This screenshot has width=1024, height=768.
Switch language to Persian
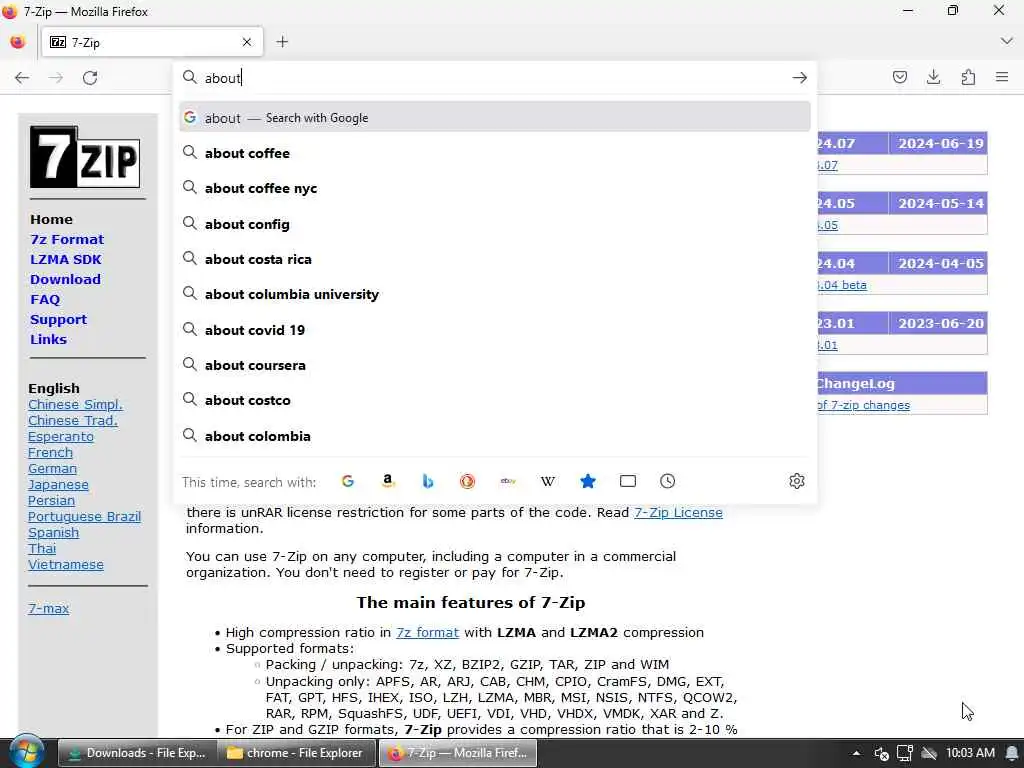(51, 501)
